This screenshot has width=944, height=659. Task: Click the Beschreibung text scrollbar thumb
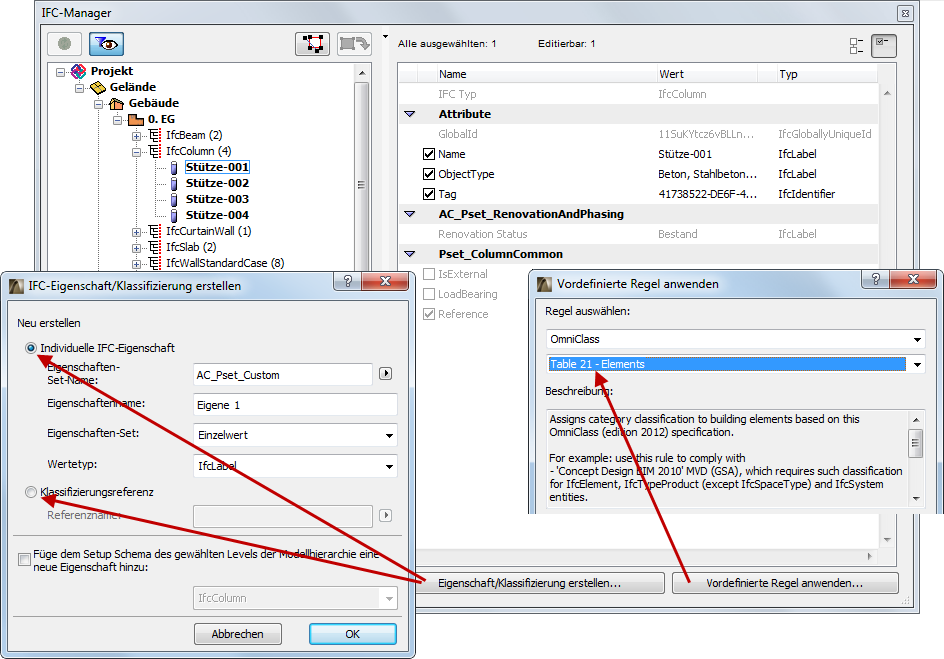pyautogui.click(x=916, y=444)
